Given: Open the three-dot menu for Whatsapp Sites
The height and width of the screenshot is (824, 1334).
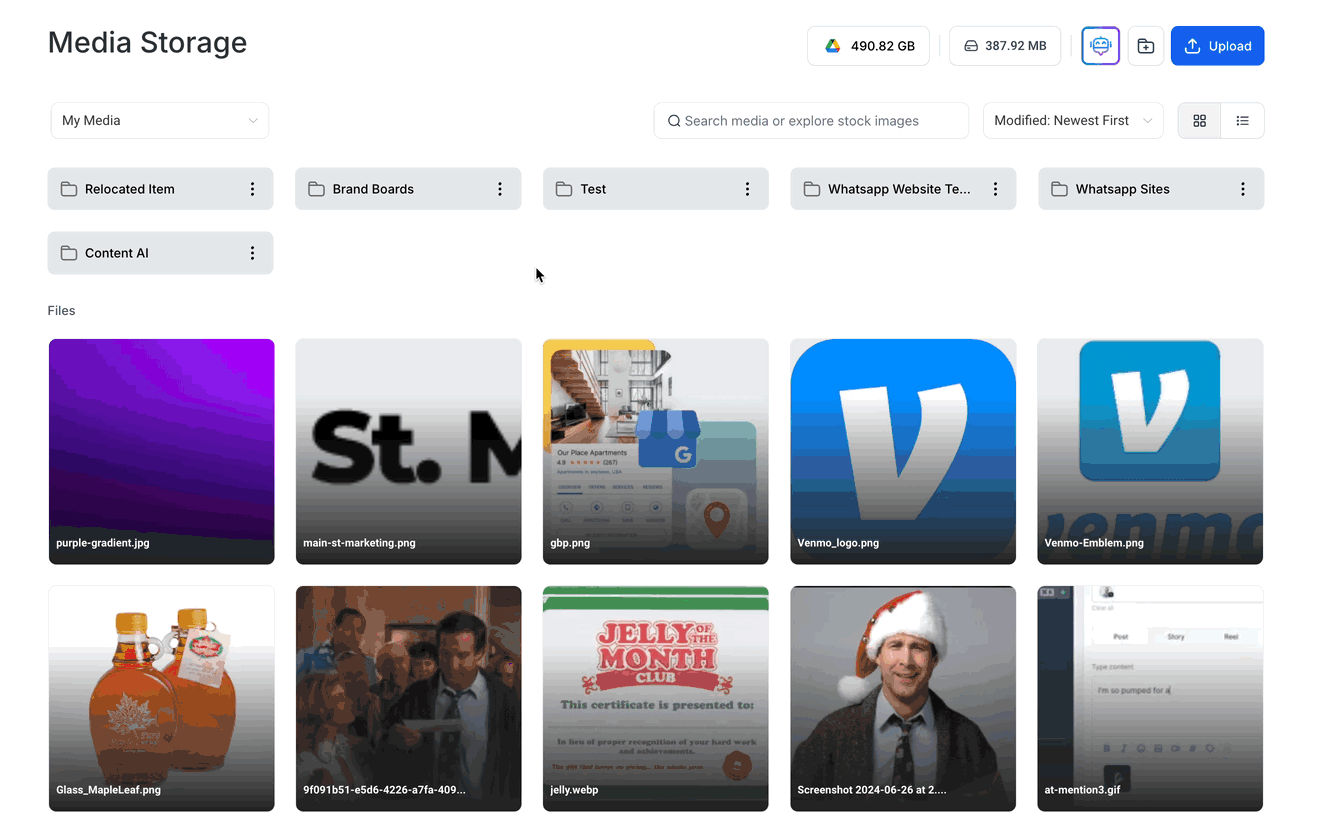Looking at the screenshot, I should point(1243,189).
